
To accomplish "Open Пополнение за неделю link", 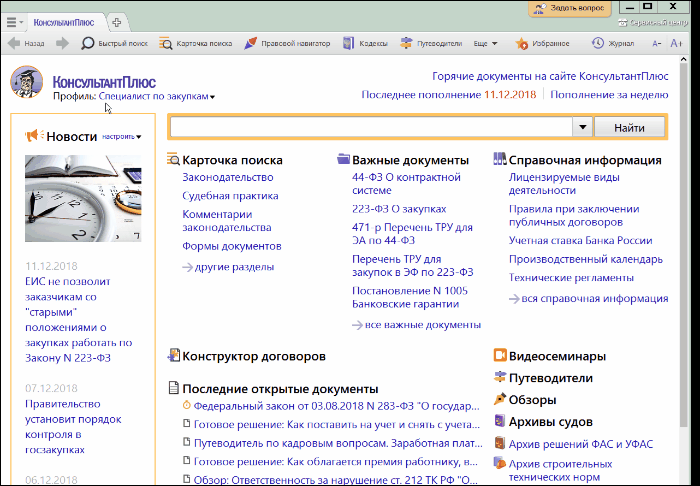I will [609, 95].
